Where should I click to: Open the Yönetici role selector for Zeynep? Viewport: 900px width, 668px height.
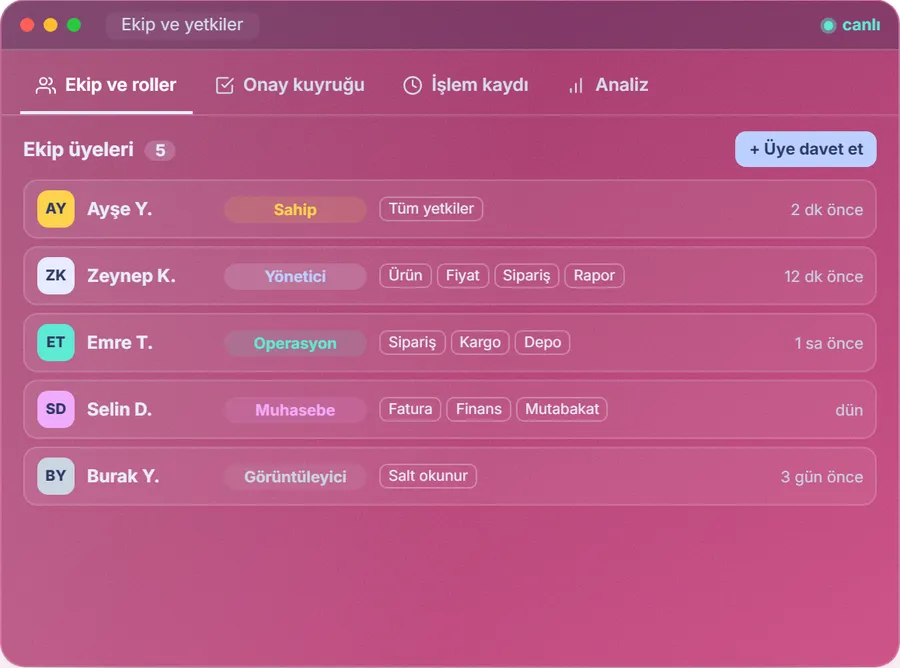coord(295,276)
